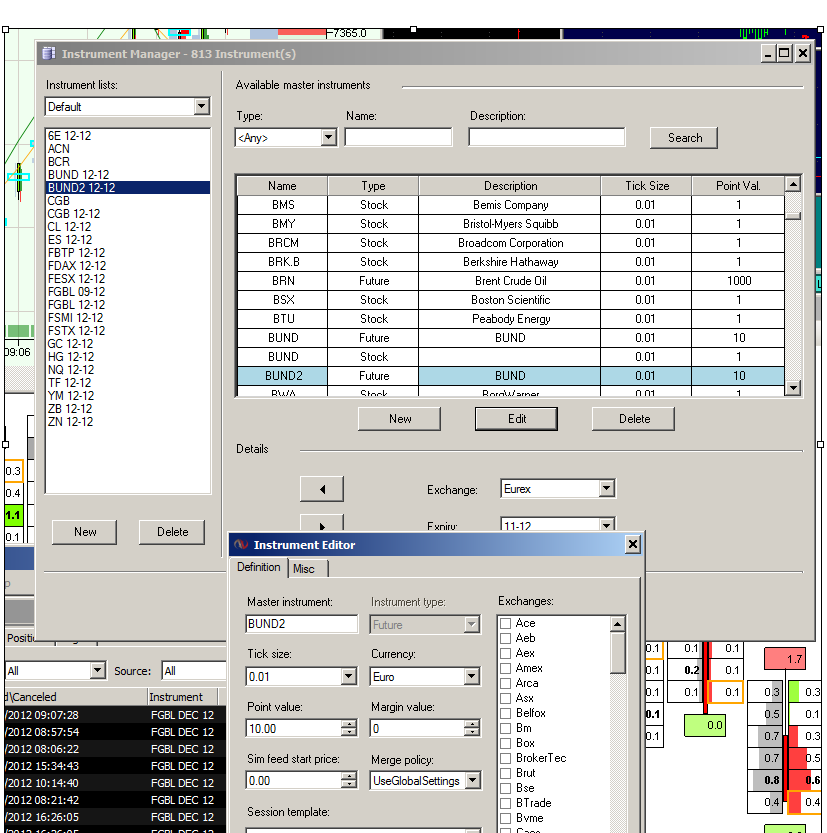
Task: Check the Ace exchange checkbox
Action: pos(506,623)
